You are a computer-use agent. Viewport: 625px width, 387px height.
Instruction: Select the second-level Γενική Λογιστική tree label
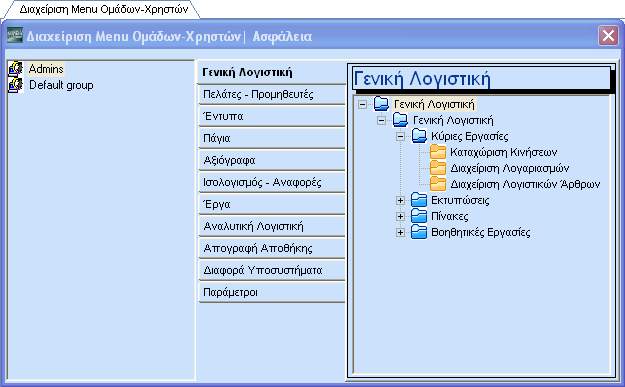click(x=453, y=120)
